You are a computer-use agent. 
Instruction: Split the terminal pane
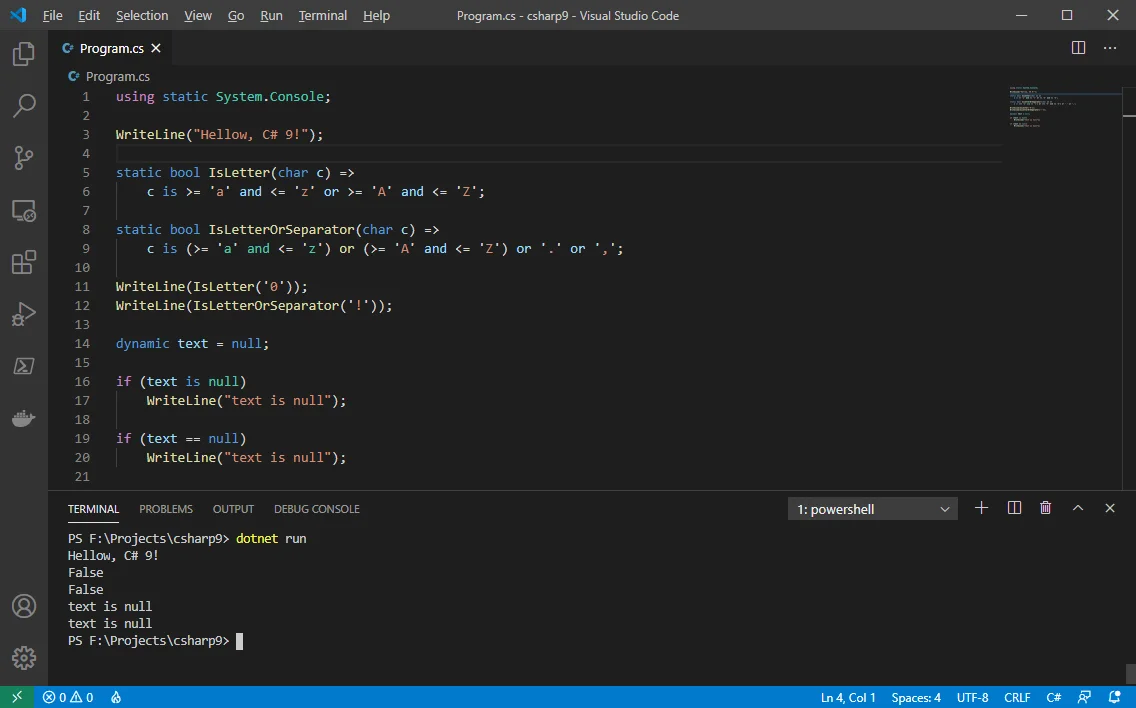pos(1014,508)
